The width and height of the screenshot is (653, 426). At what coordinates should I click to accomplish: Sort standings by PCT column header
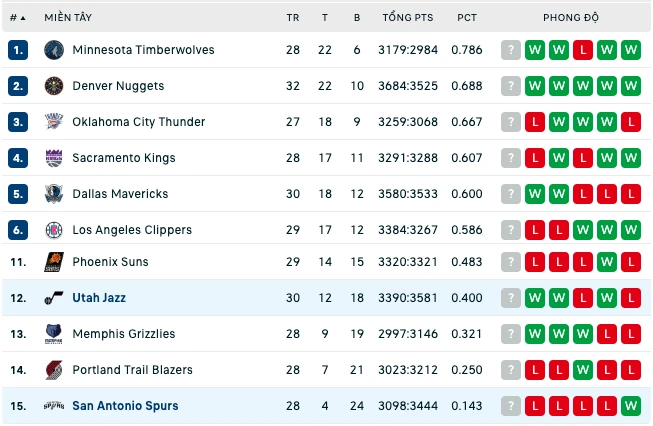click(x=466, y=17)
